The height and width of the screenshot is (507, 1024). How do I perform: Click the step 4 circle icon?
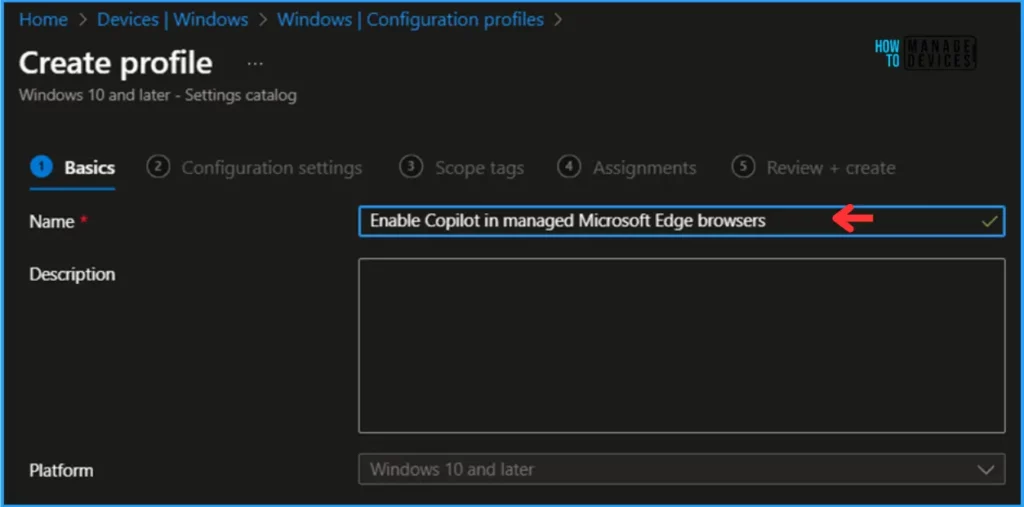click(569, 167)
